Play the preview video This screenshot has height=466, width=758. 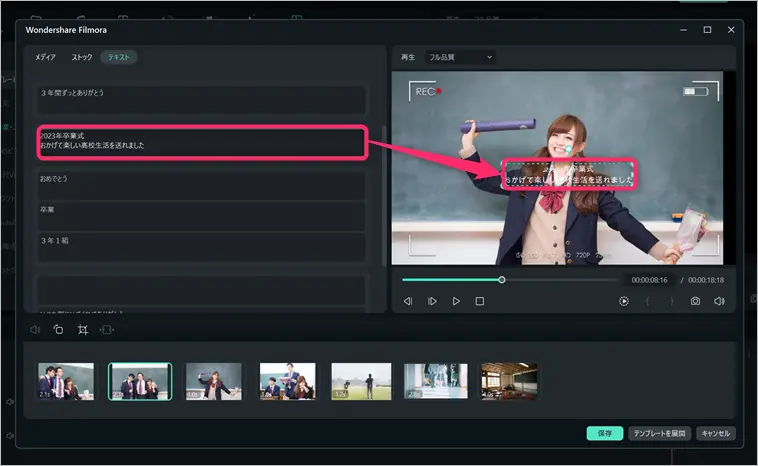click(456, 301)
